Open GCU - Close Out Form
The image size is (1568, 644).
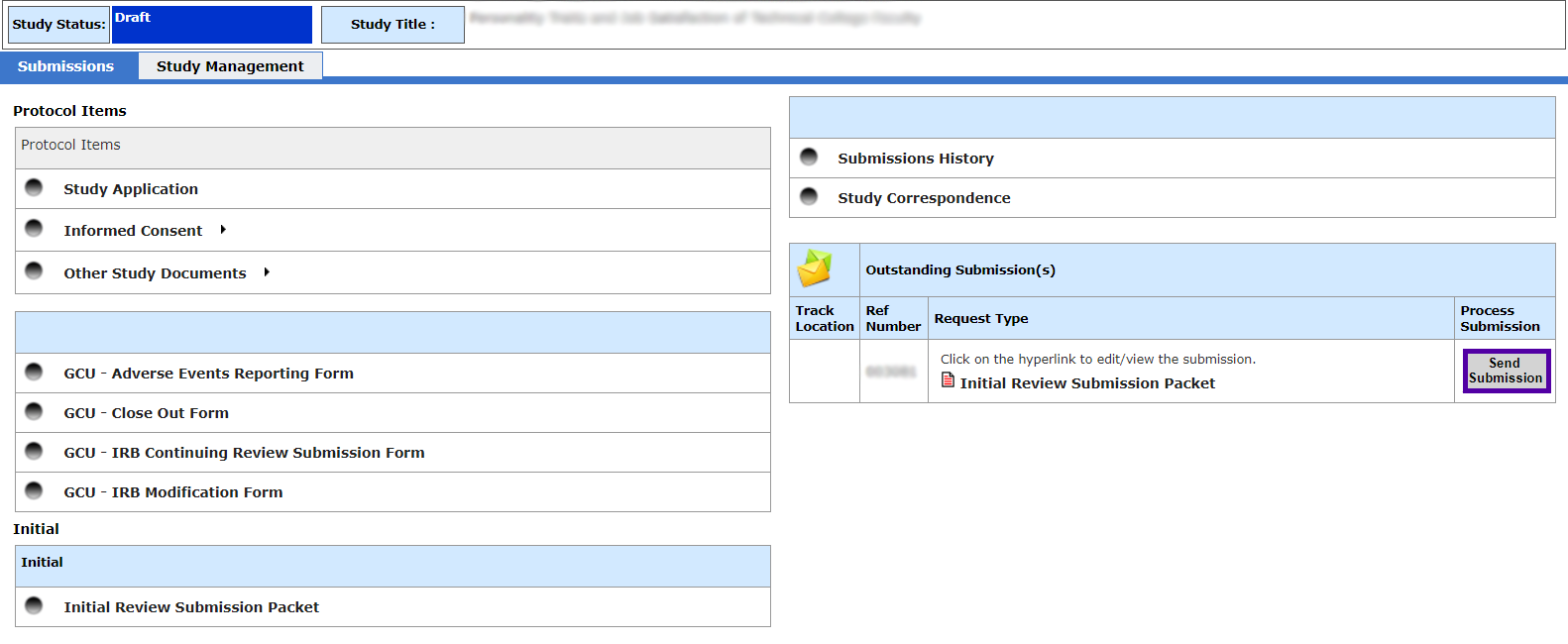pyautogui.click(x=146, y=413)
